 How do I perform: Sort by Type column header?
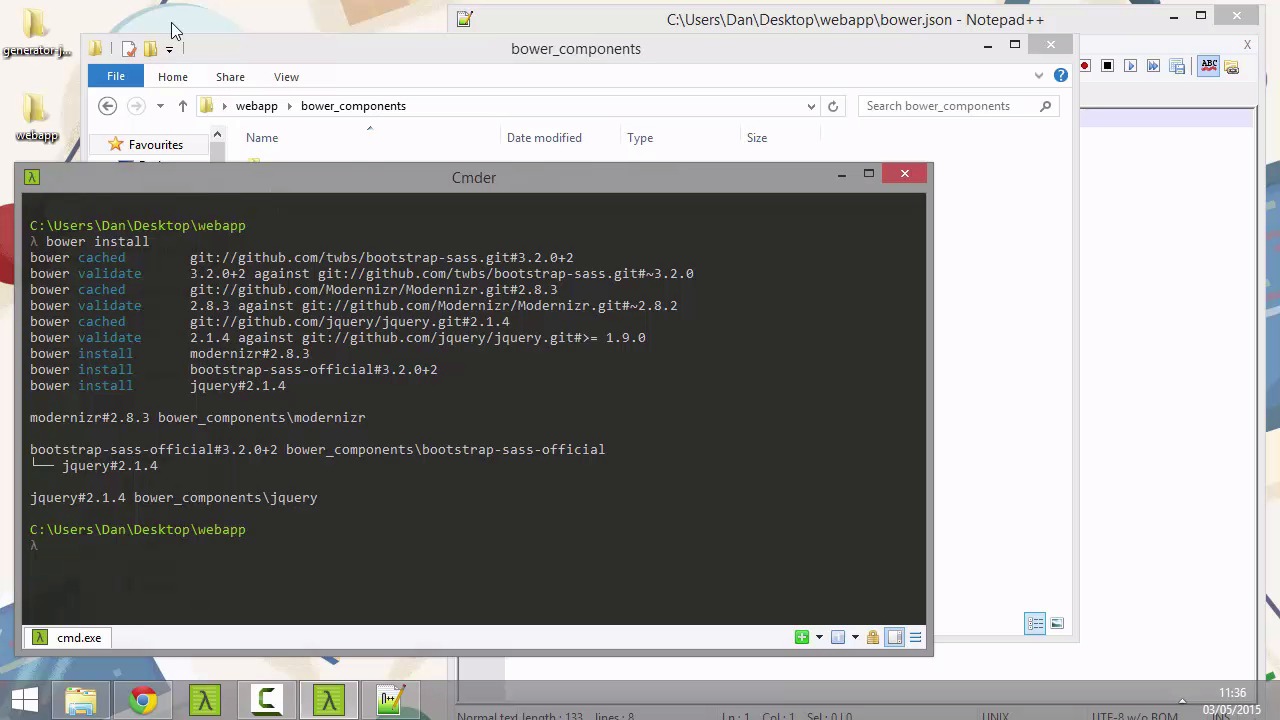tap(640, 138)
